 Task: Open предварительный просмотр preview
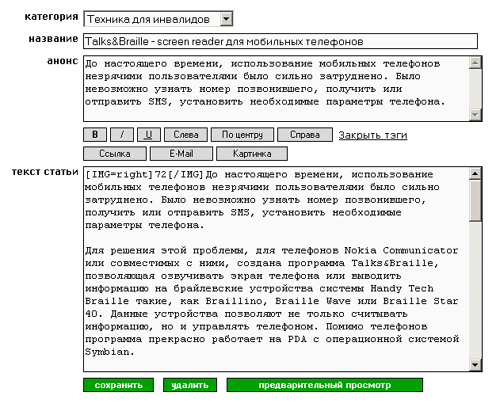[325, 385]
